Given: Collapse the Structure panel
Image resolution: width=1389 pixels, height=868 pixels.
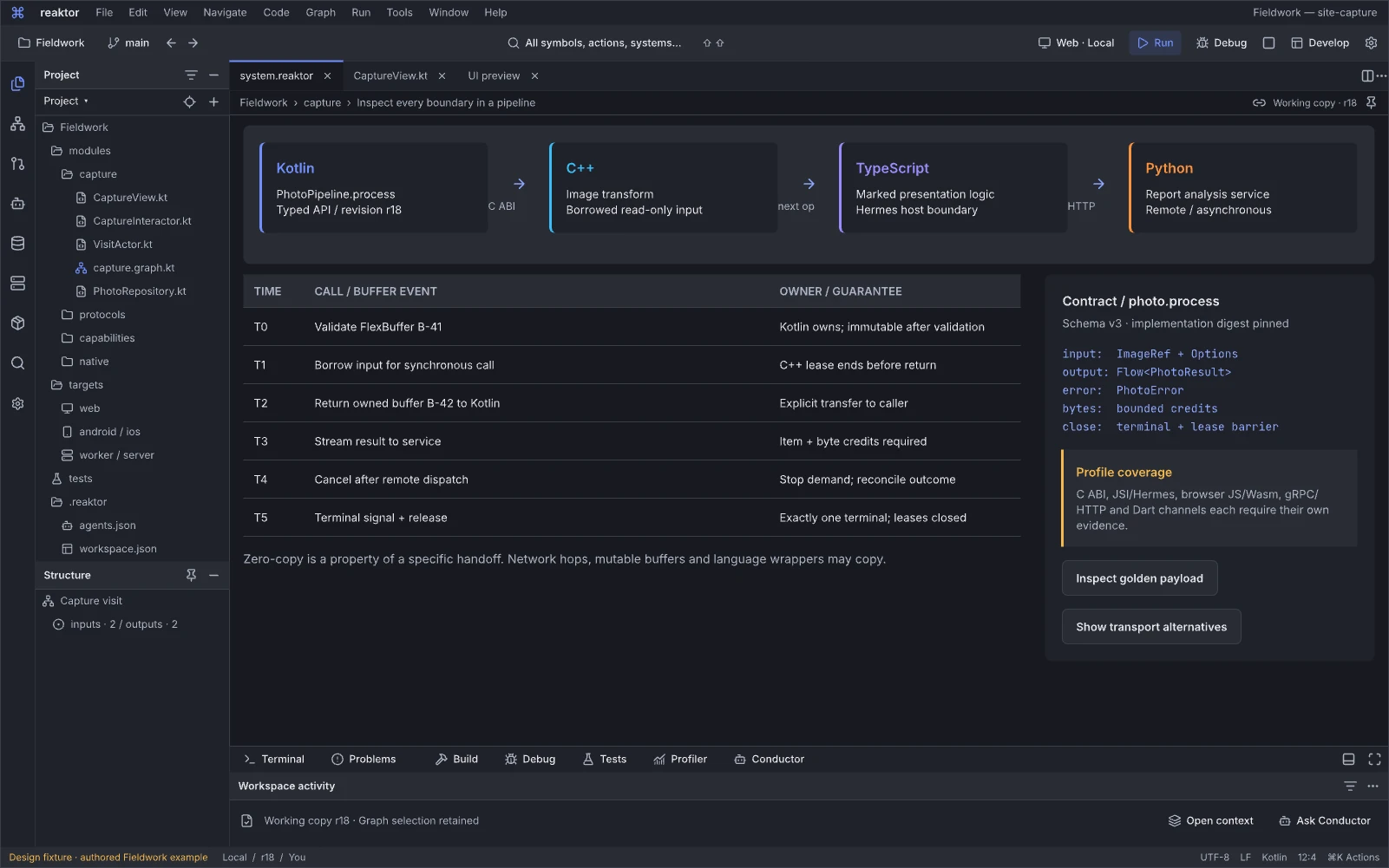Looking at the screenshot, I should (x=213, y=575).
